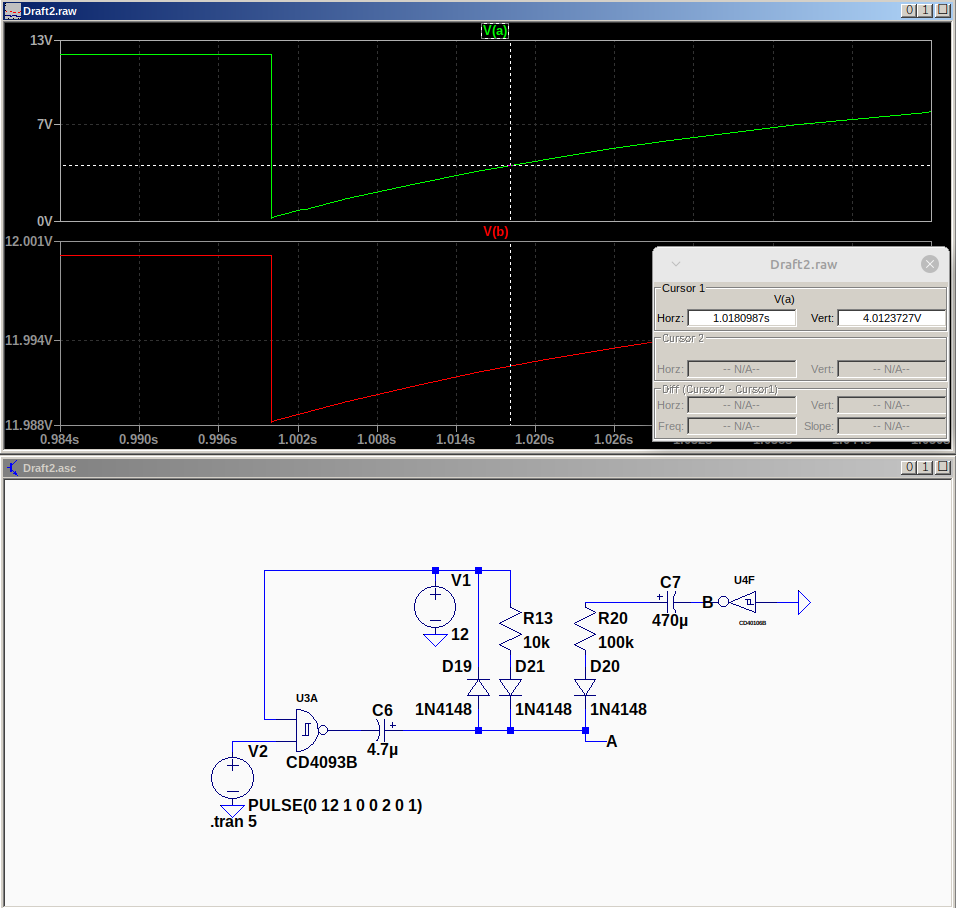Click the 4.7µ value of C6
This screenshot has width=956, height=908.
click(x=382, y=749)
